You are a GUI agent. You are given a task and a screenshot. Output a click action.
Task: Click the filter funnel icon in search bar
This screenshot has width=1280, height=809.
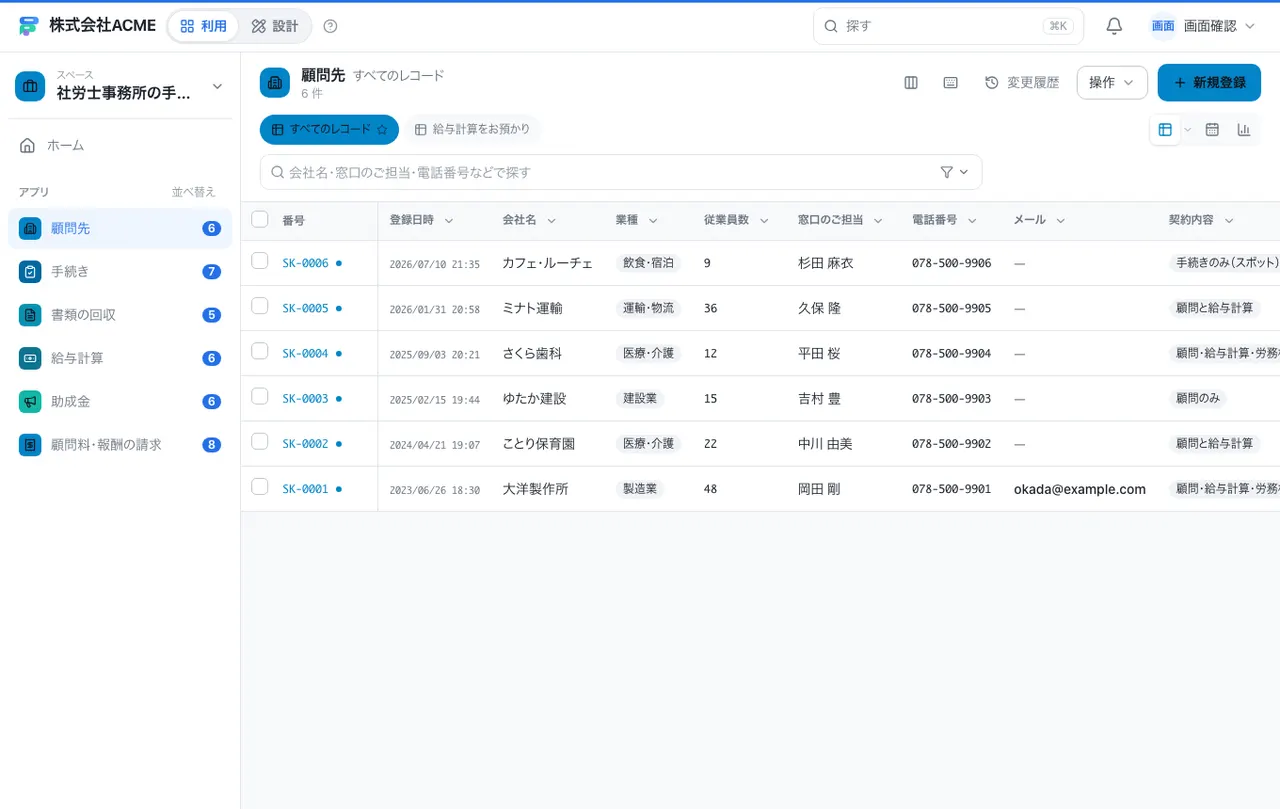click(x=947, y=172)
